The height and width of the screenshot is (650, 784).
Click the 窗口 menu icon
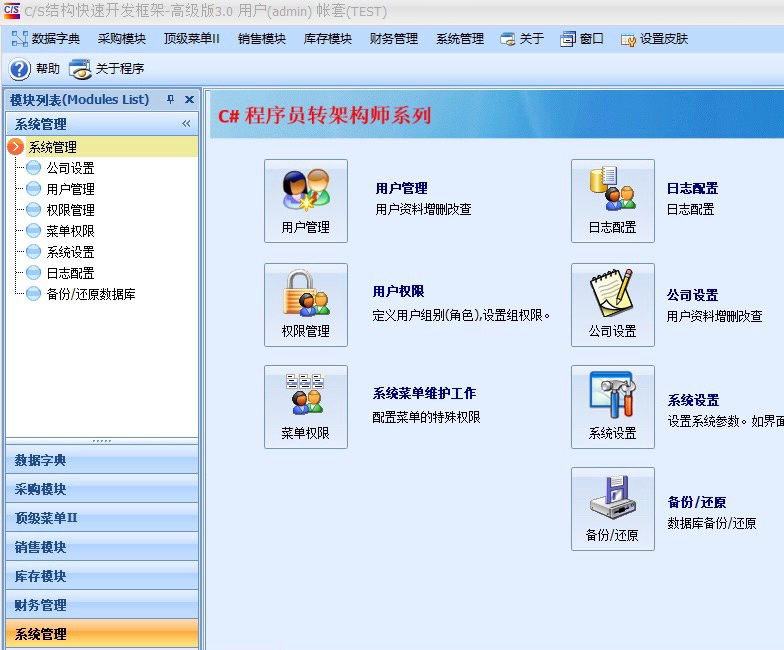click(x=568, y=39)
